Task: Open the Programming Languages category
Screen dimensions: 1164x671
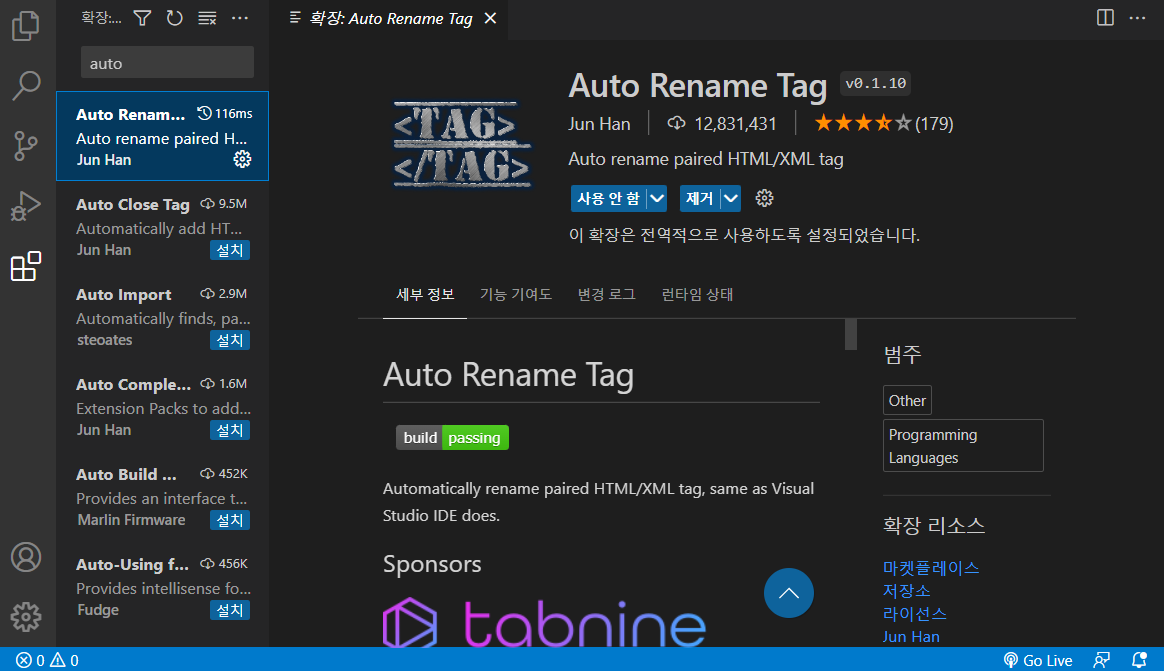Action: click(963, 445)
